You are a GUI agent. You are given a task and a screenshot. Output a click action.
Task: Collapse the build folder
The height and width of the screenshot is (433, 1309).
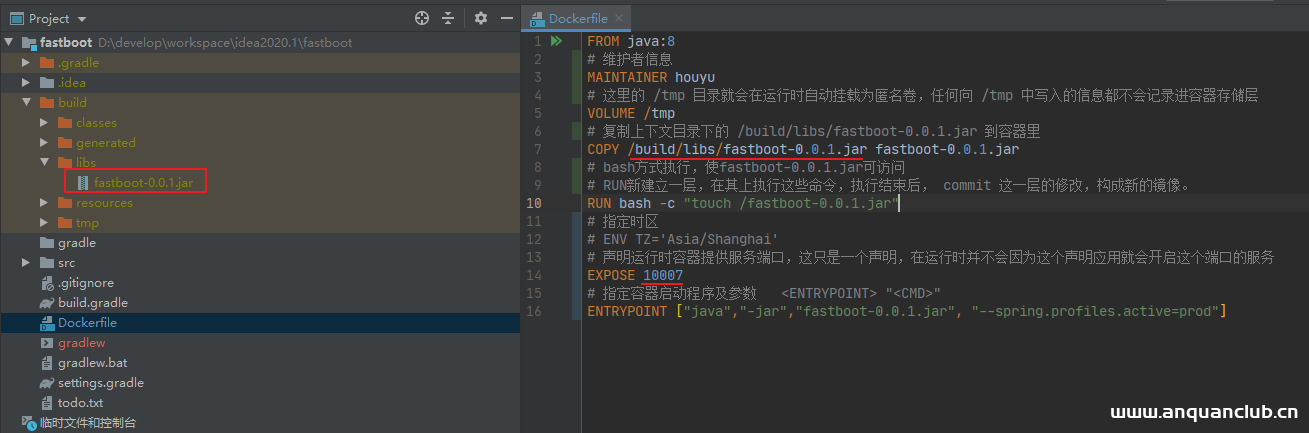point(27,103)
